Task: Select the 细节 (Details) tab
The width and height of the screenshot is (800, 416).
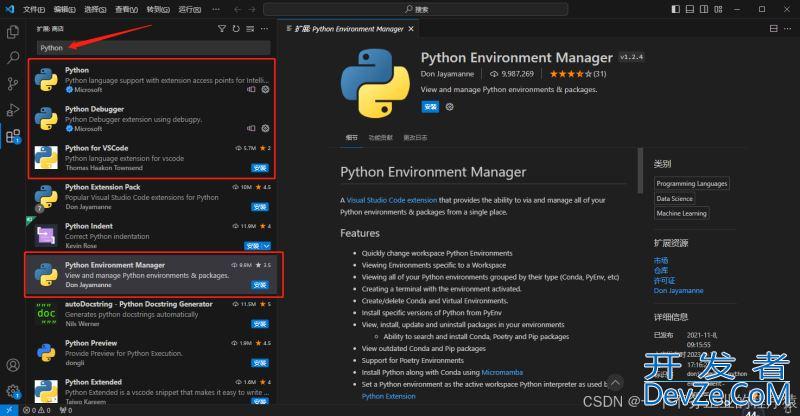Action: [352, 138]
